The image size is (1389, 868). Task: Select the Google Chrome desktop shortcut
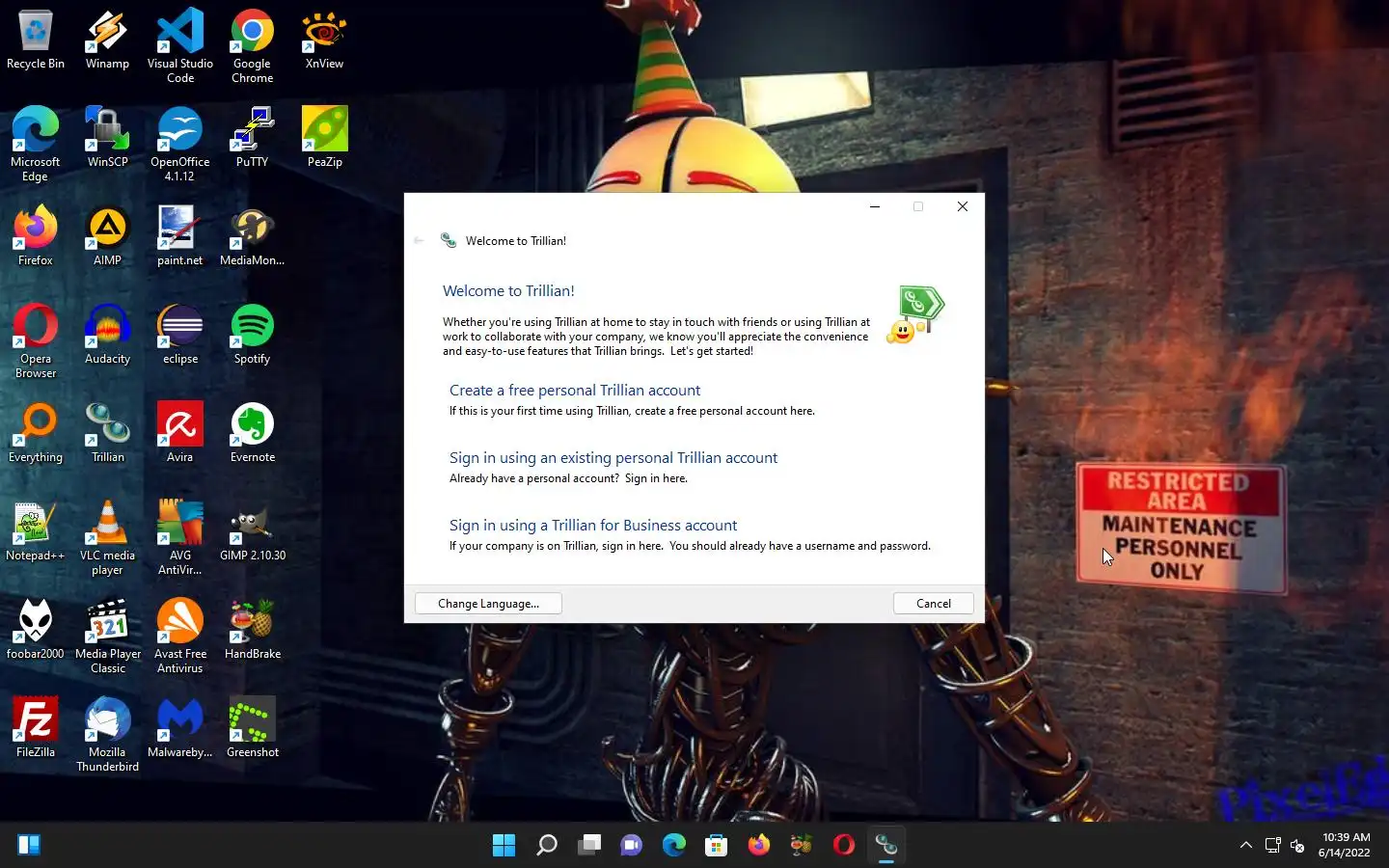click(x=253, y=45)
